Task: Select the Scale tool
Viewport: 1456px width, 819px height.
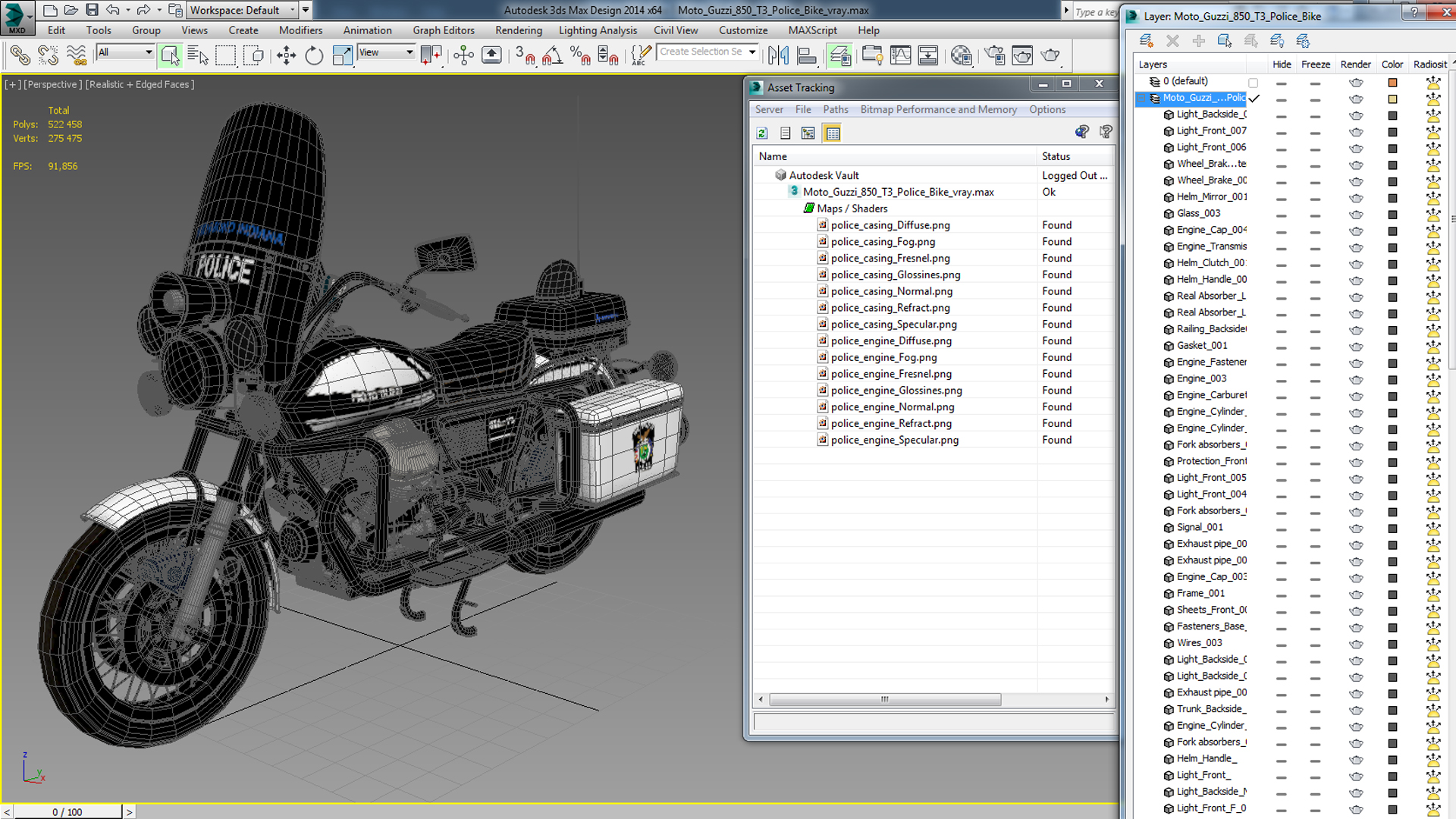Action: tap(342, 55)
